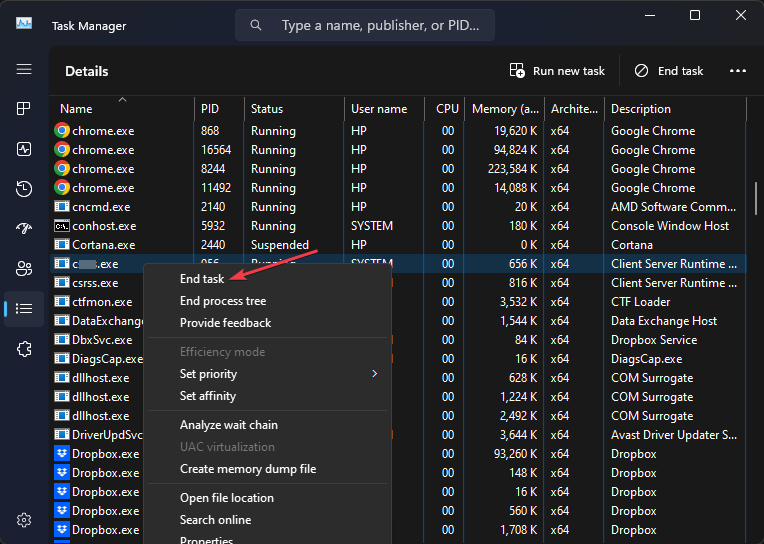Click SYSTEM user name in conhost row
The height and width of the screenshot is (544, 764).
pyautogui.click(x=372, y=226)
